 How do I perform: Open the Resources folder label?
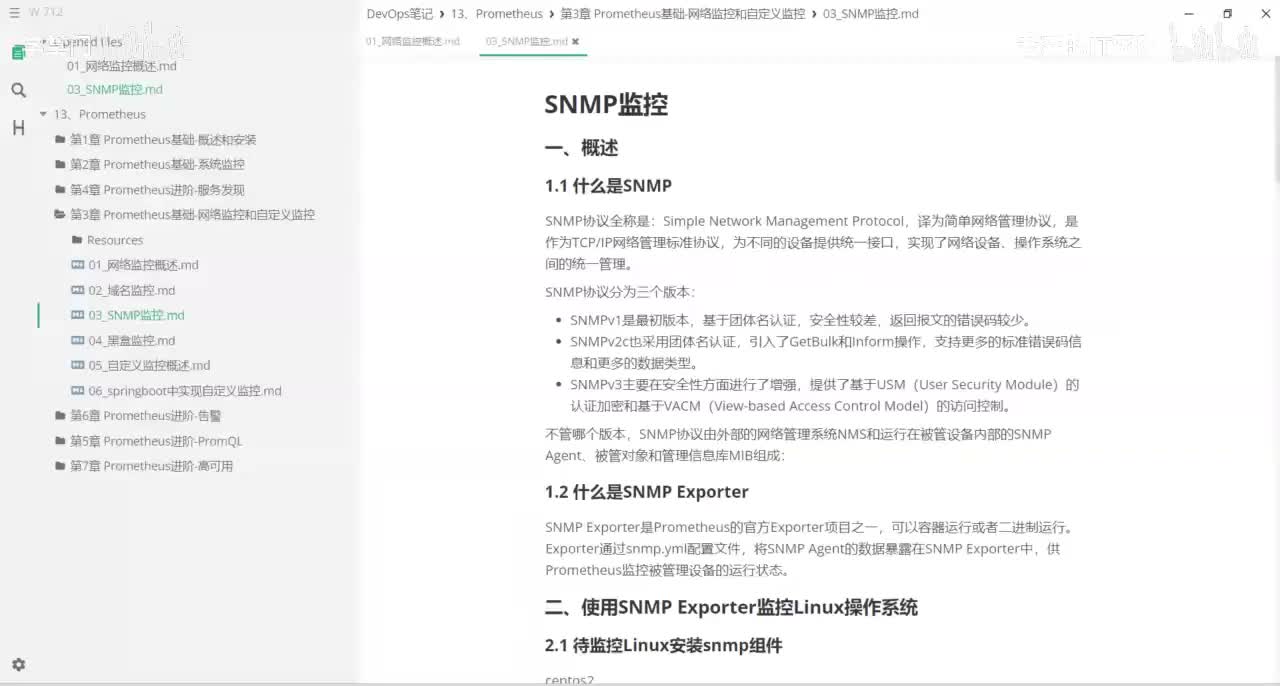click(x=115, y=240)
